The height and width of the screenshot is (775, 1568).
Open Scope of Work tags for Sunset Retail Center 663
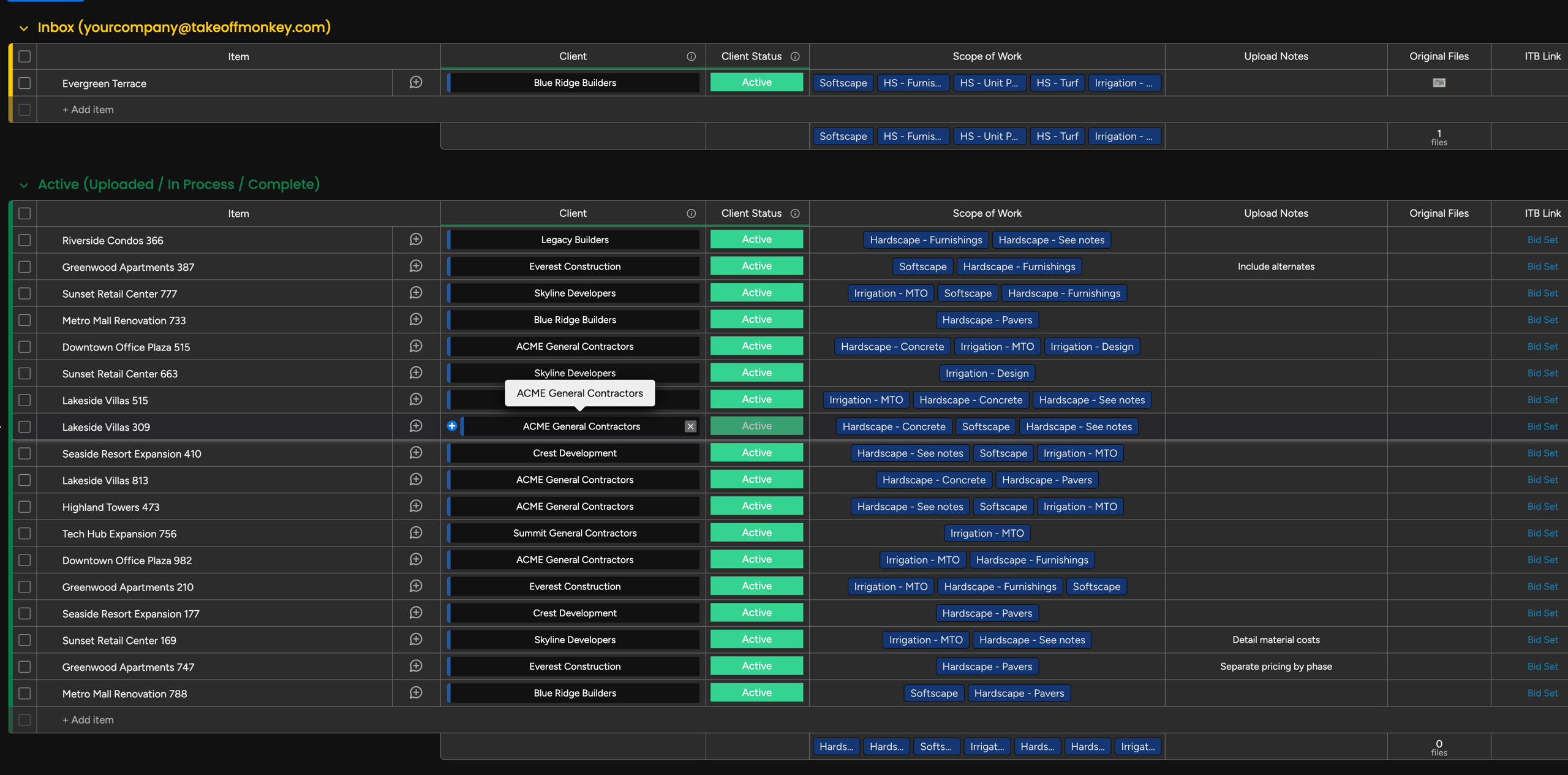tap(987, 373)
